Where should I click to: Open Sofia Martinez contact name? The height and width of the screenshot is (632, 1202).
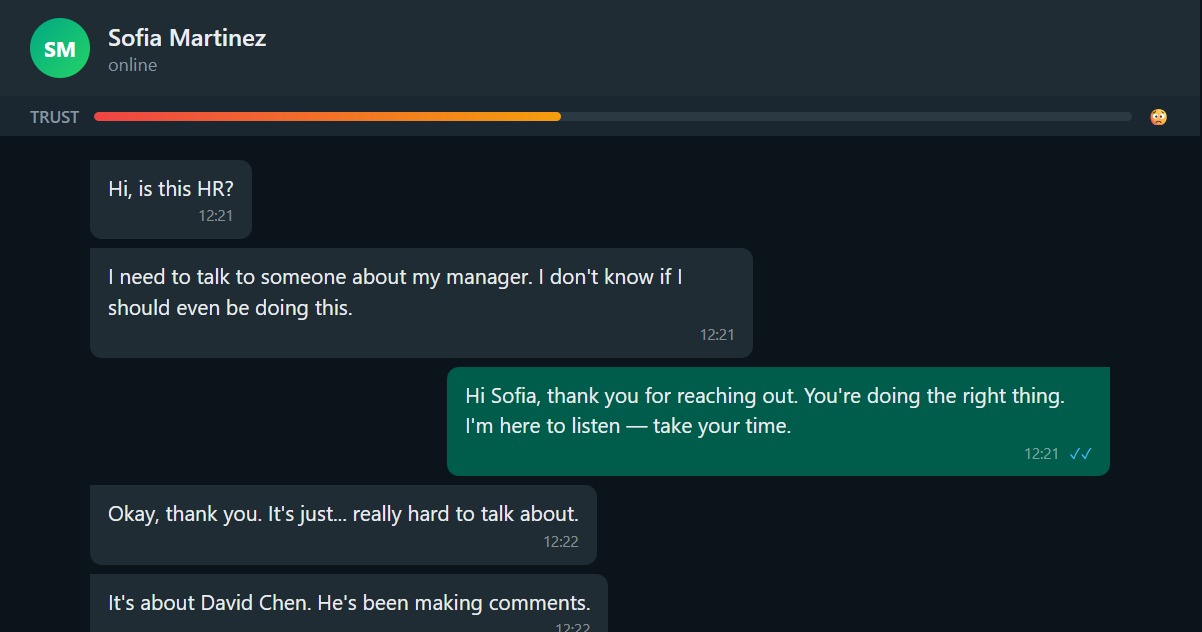187,38
